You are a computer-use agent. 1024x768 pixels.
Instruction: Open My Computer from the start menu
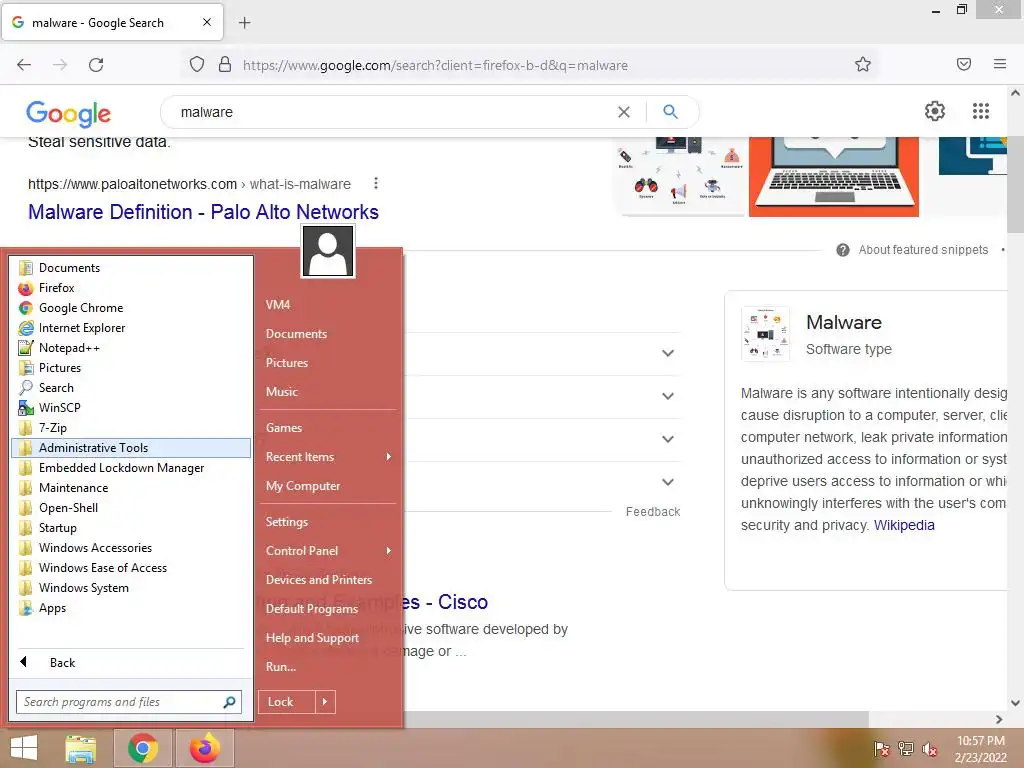coord(302,486)
